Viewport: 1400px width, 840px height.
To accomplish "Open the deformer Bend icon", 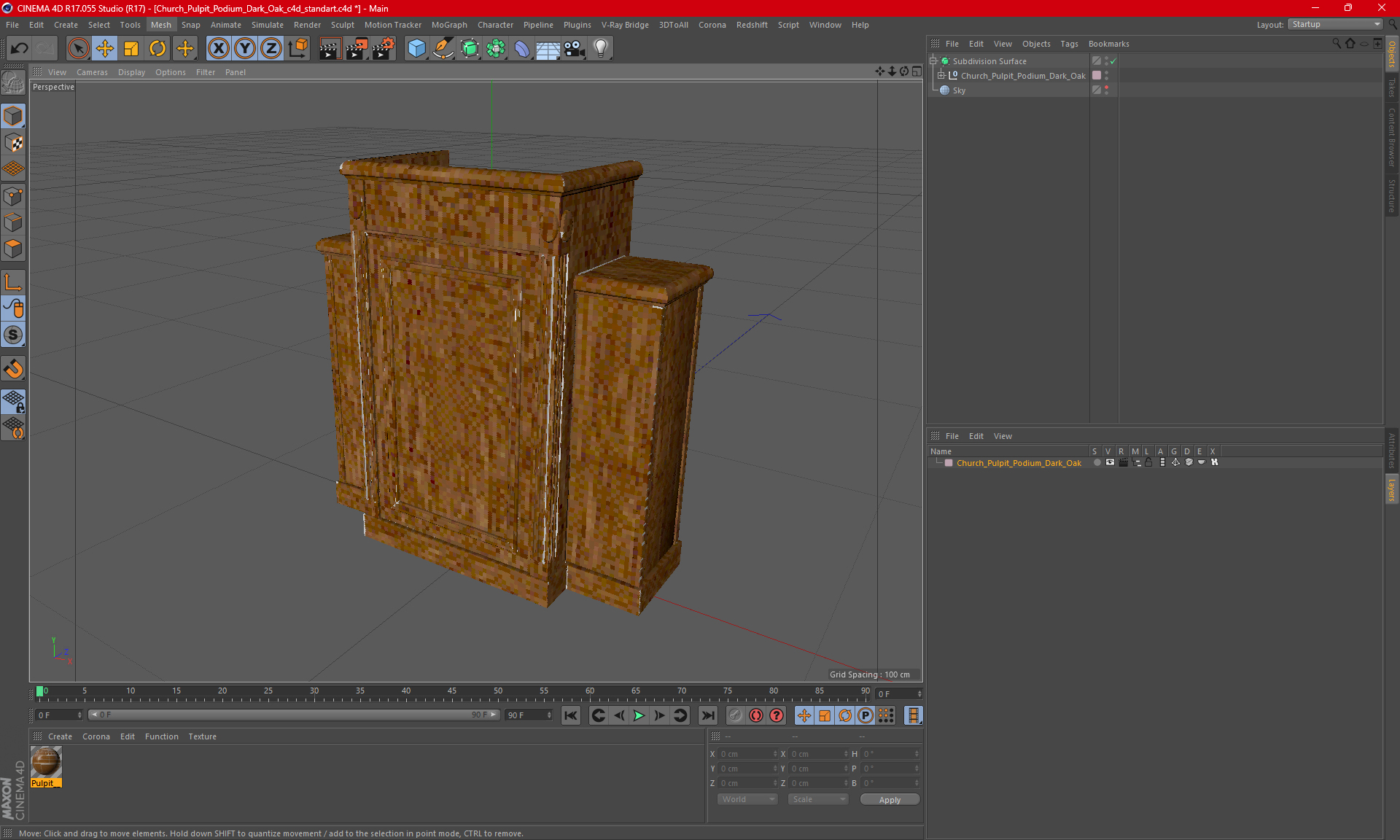I will [522, 49].
